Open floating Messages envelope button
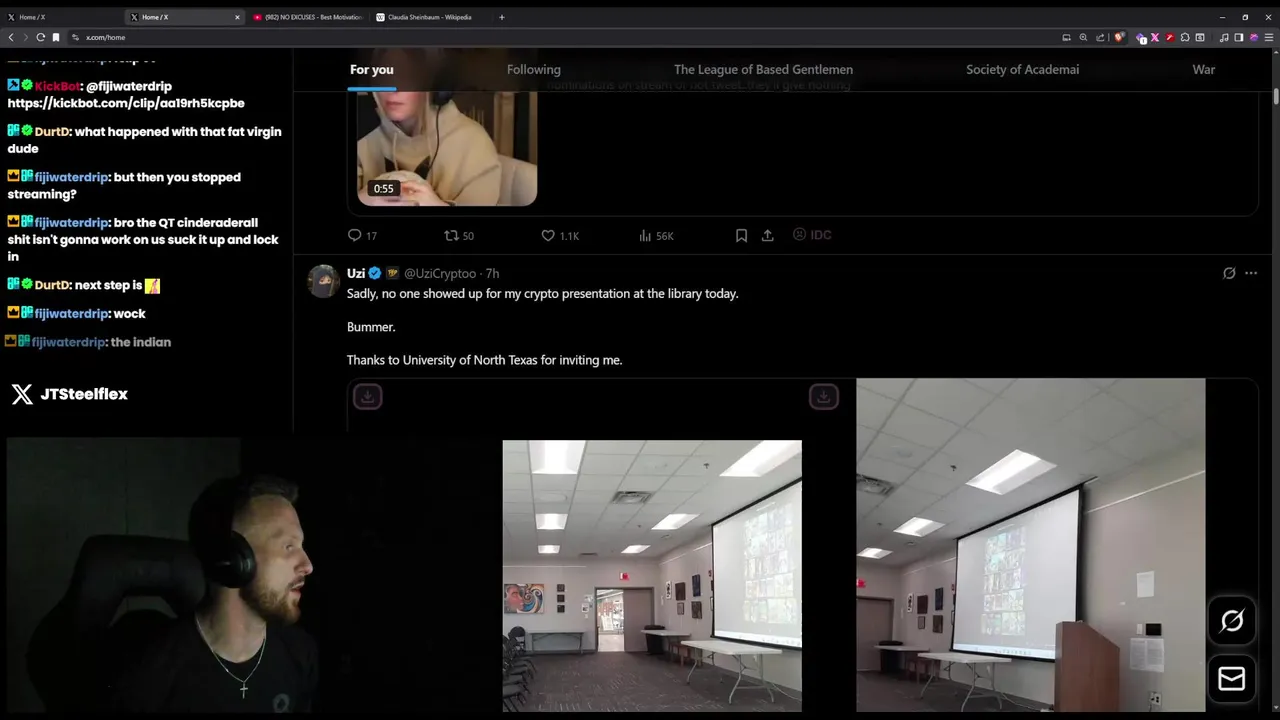This screenshot has height=720, width=1280. pos(1232,679)
